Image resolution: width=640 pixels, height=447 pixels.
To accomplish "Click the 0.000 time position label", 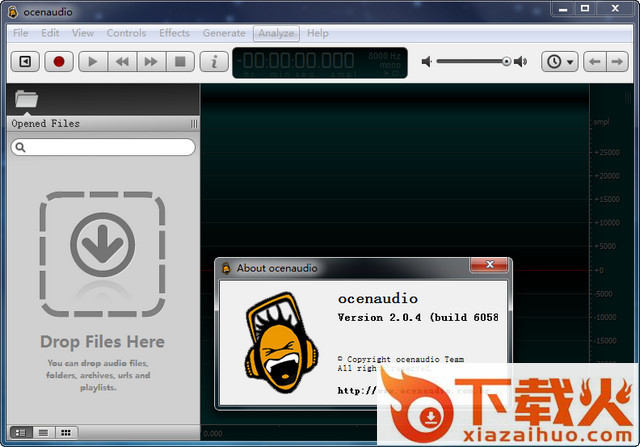I will 213,434.
